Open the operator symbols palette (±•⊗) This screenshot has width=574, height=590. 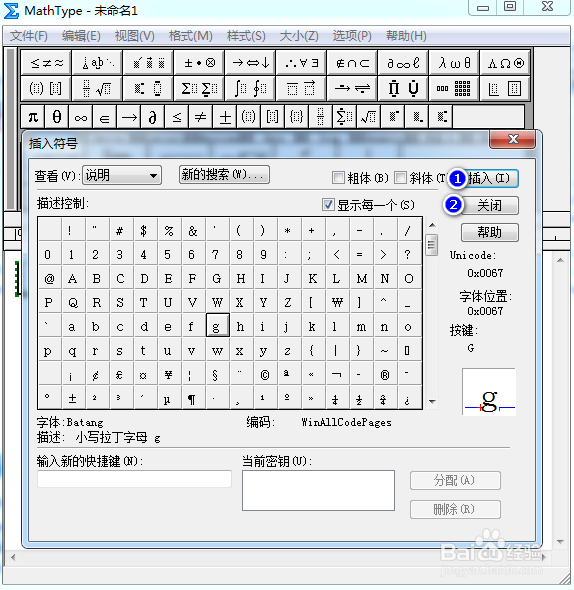(199, 63)
